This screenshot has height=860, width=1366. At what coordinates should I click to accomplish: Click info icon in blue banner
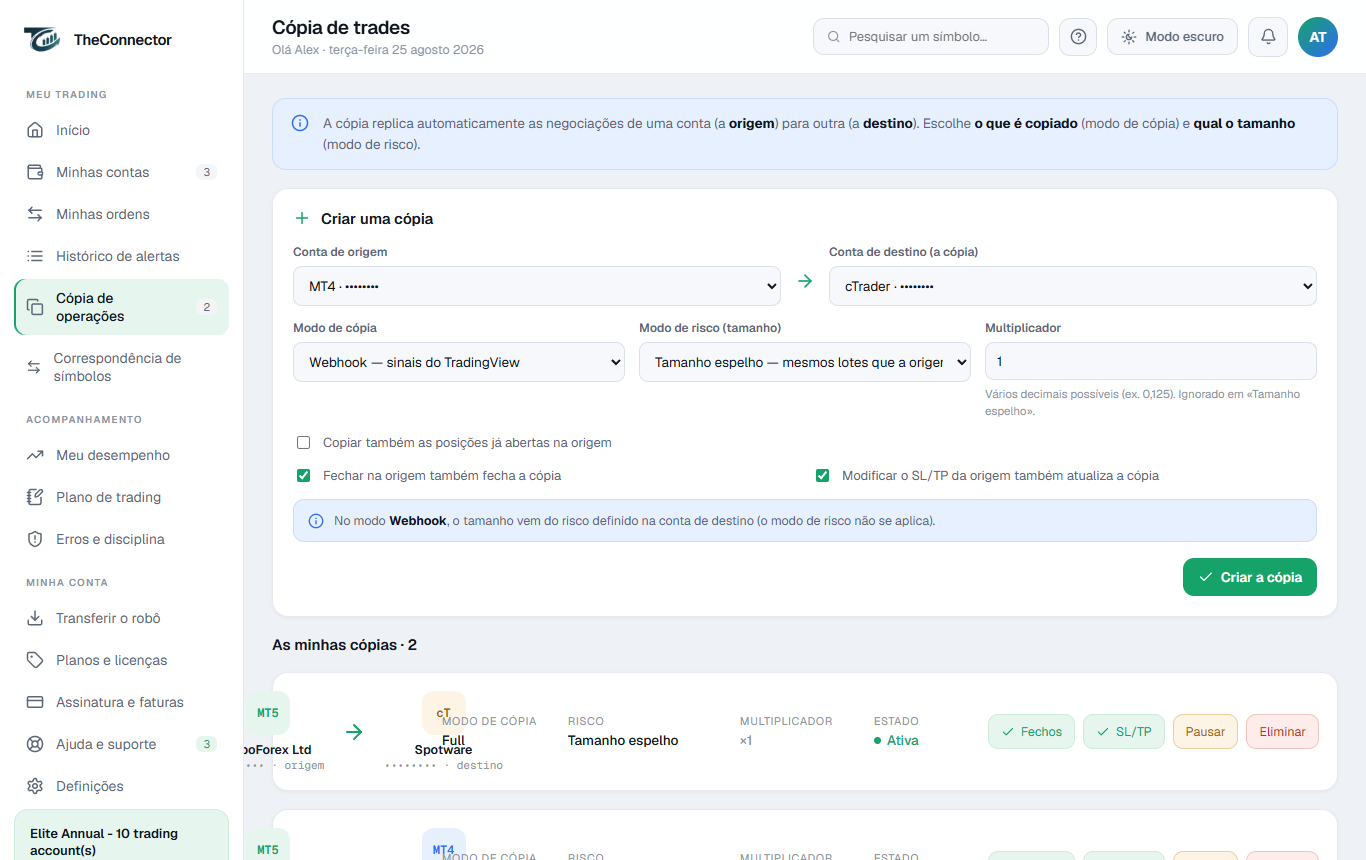300,123
